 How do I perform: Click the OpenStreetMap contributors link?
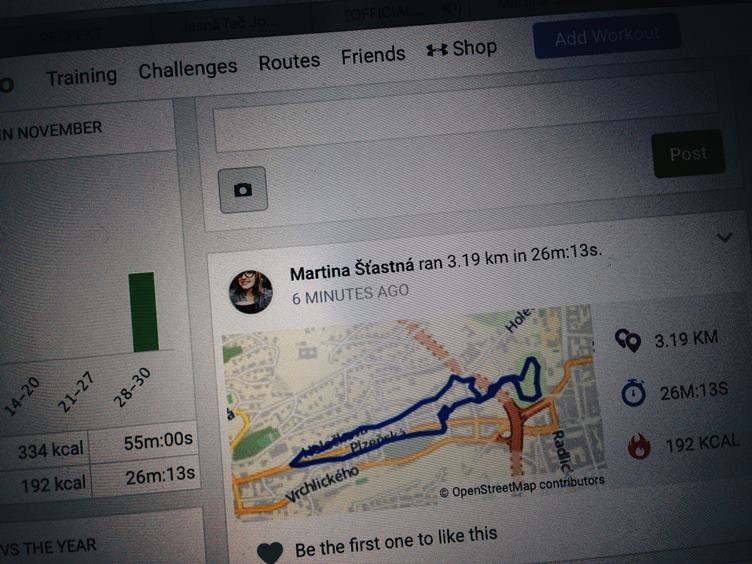pyautogui.click(x=522, y=487)
